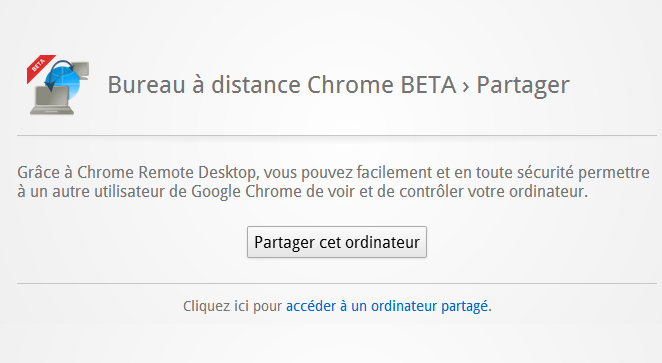Click the Chrome Remote Desktop app logo
Screen dimensions: 662x363
(58, 85)
